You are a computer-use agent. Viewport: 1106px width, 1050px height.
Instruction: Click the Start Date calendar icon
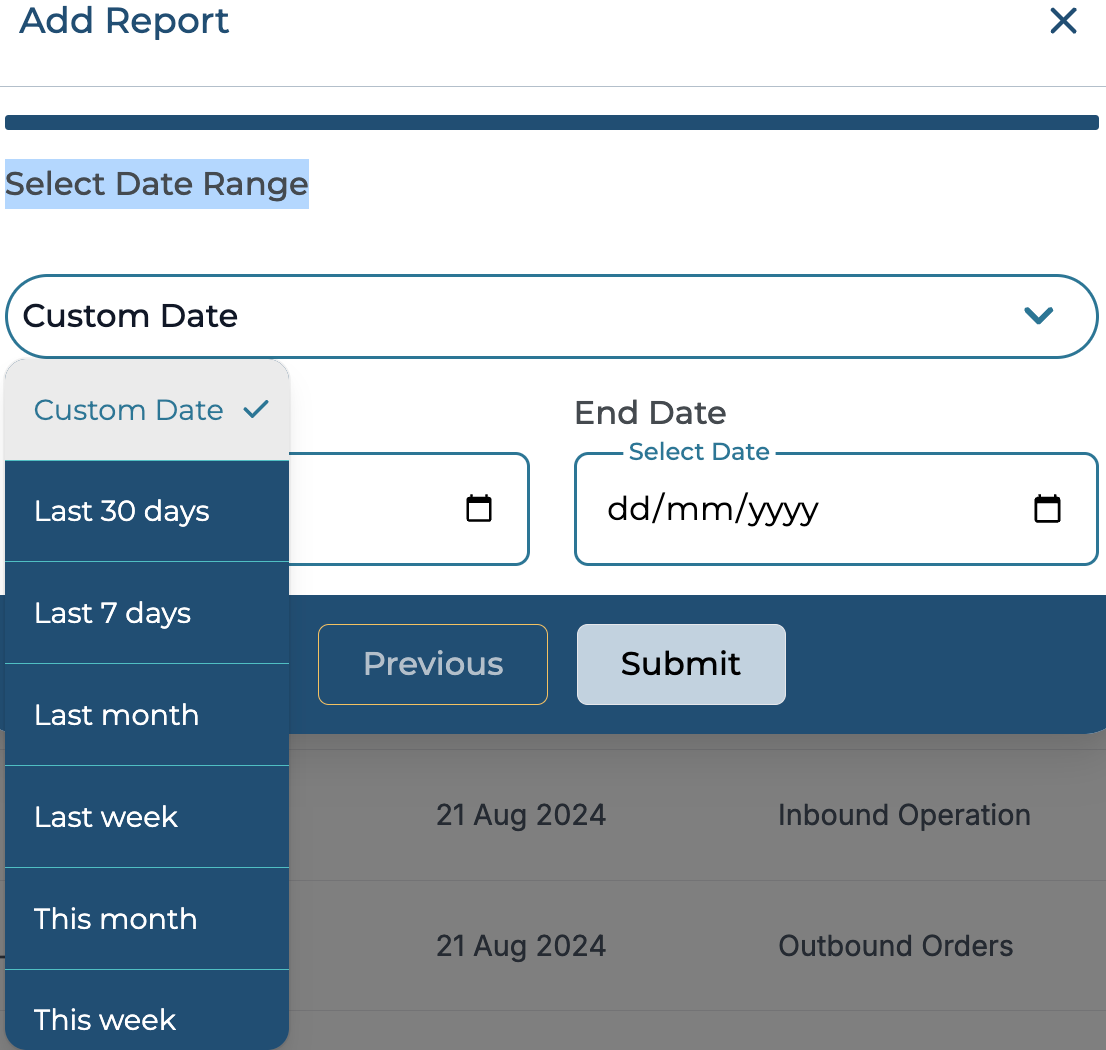[479, 509]
